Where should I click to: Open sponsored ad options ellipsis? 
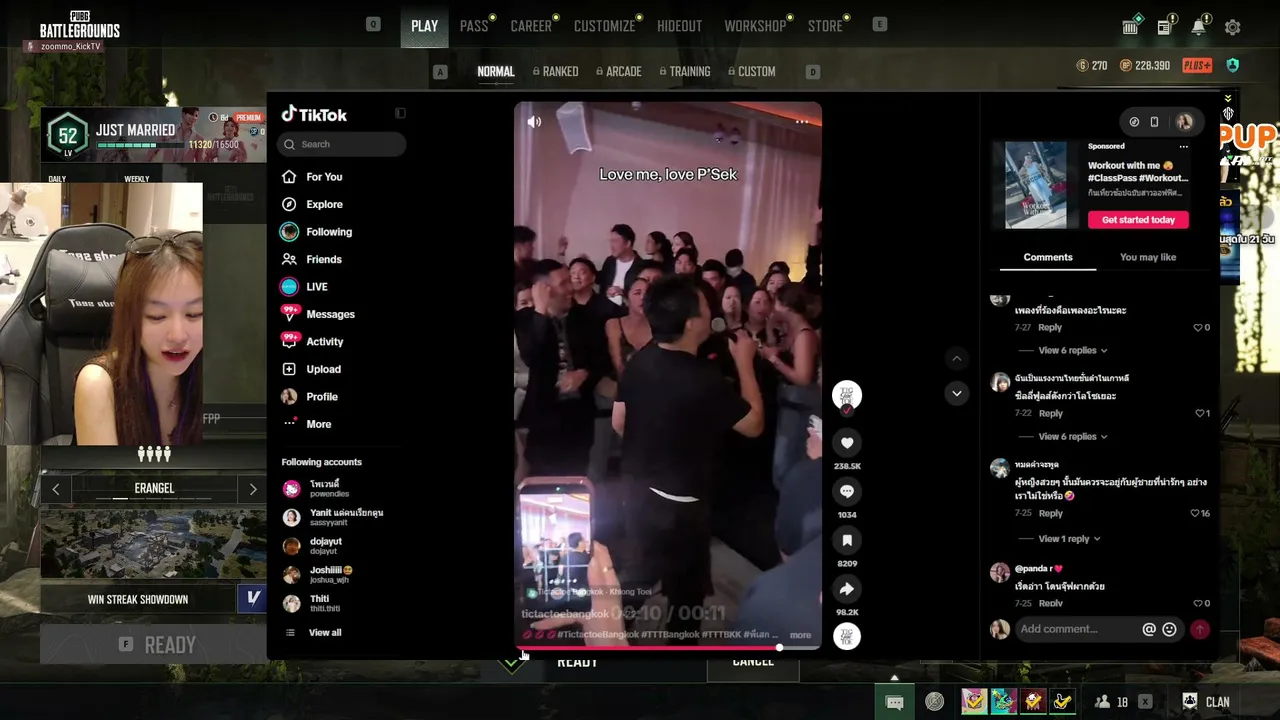1183,147
